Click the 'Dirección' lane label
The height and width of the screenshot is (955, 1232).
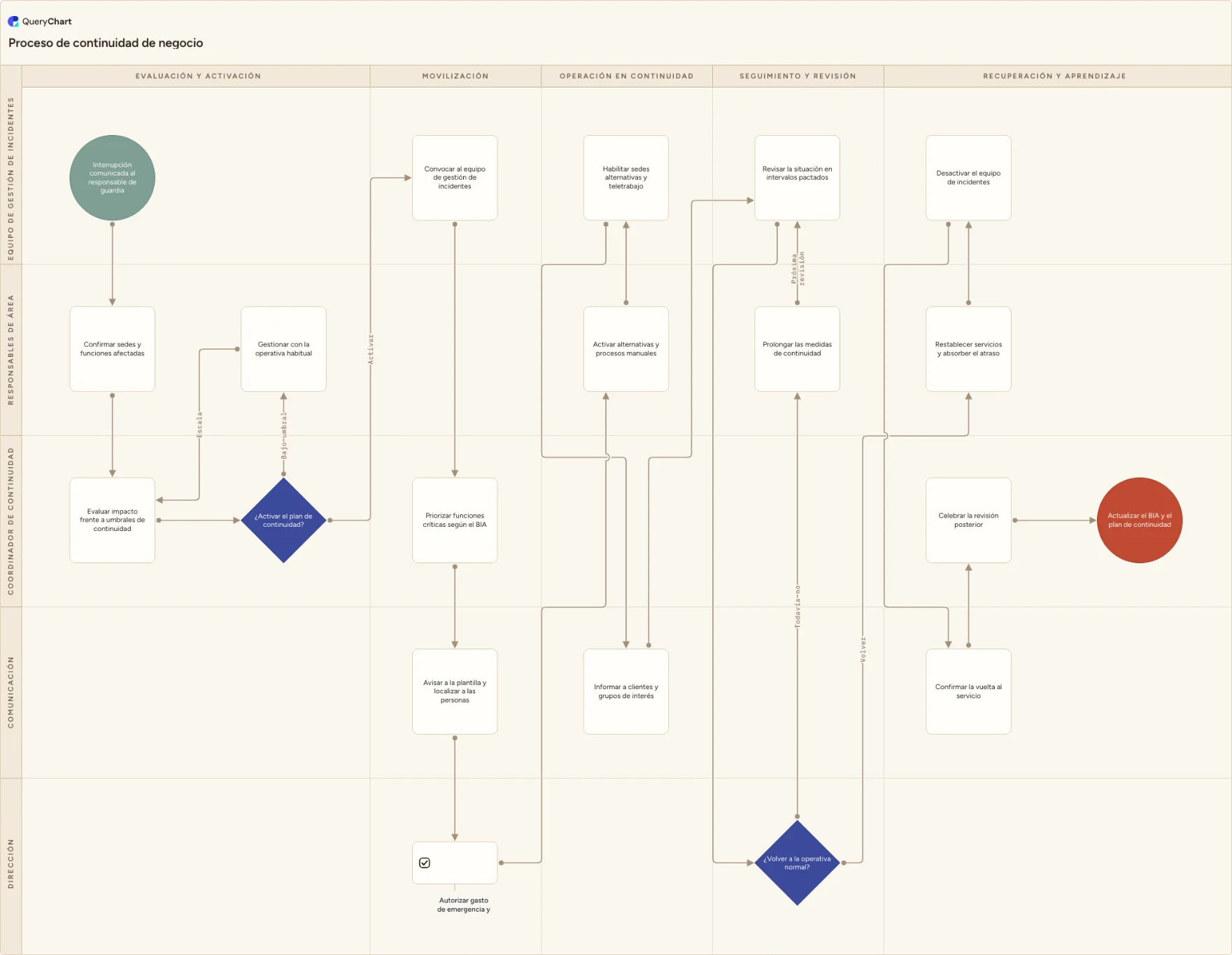10,864
